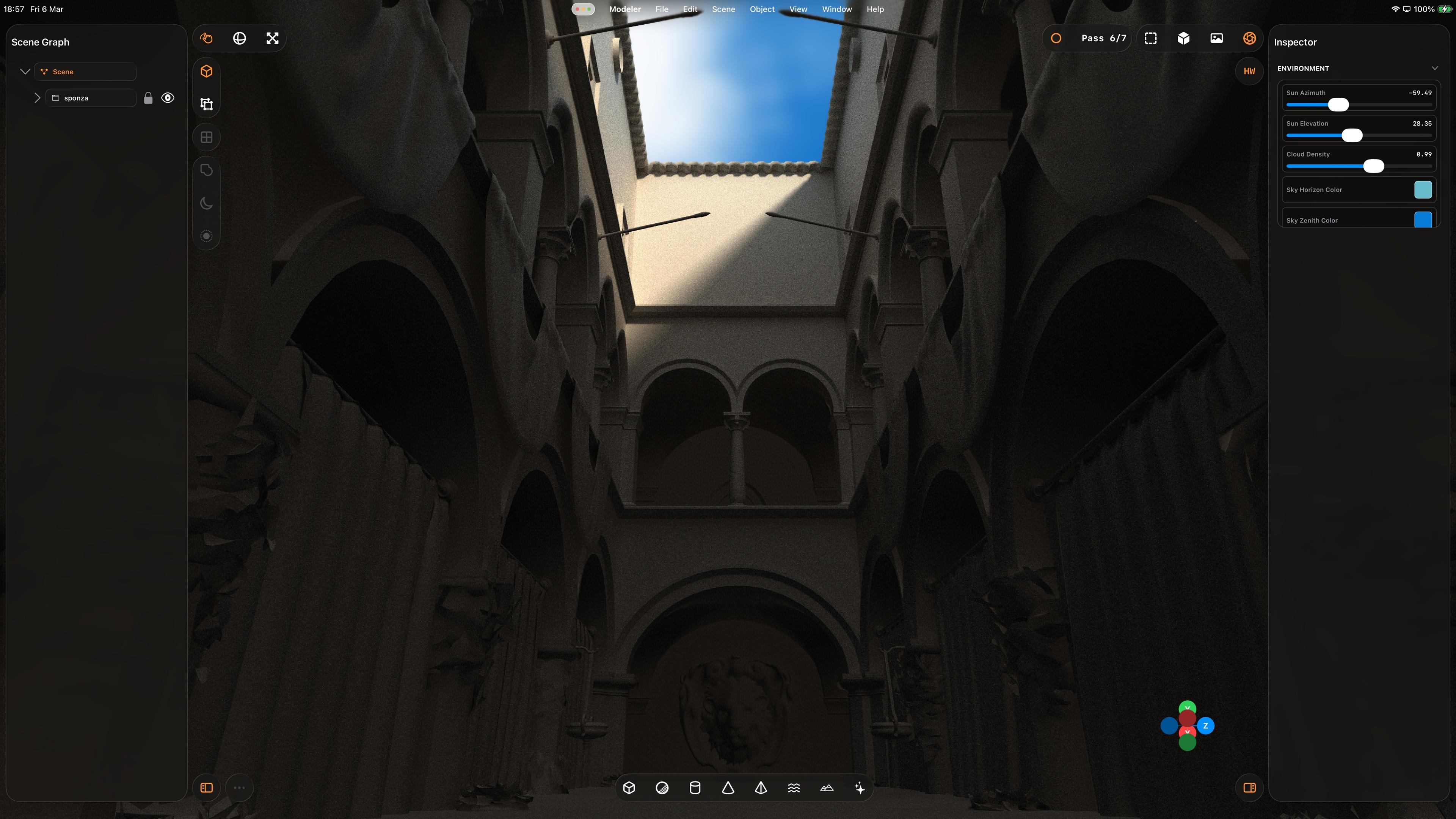Click the fullscreen expand arrows icon

273,38
